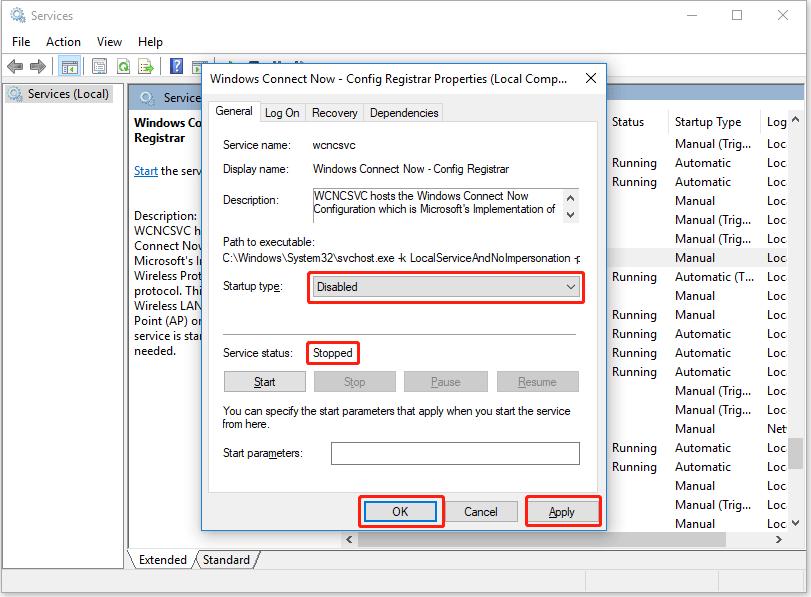
Task: Click the horizontal scrollbar thumb under the list
Action: point(542,540)
